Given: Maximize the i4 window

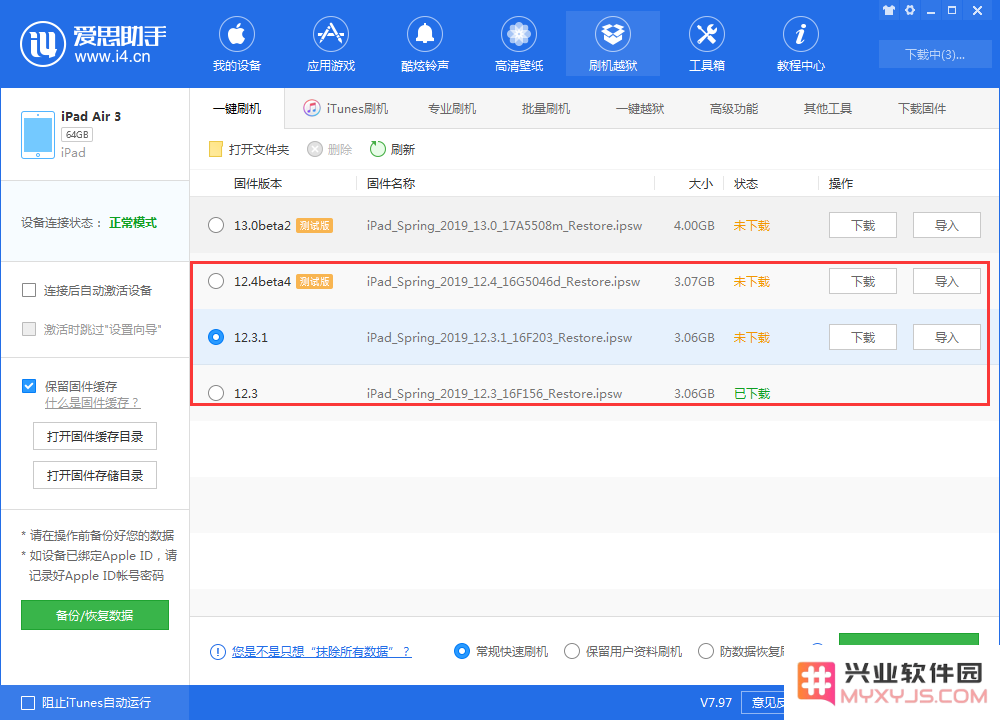Looking at the screenshot, I should pos(952,10).
